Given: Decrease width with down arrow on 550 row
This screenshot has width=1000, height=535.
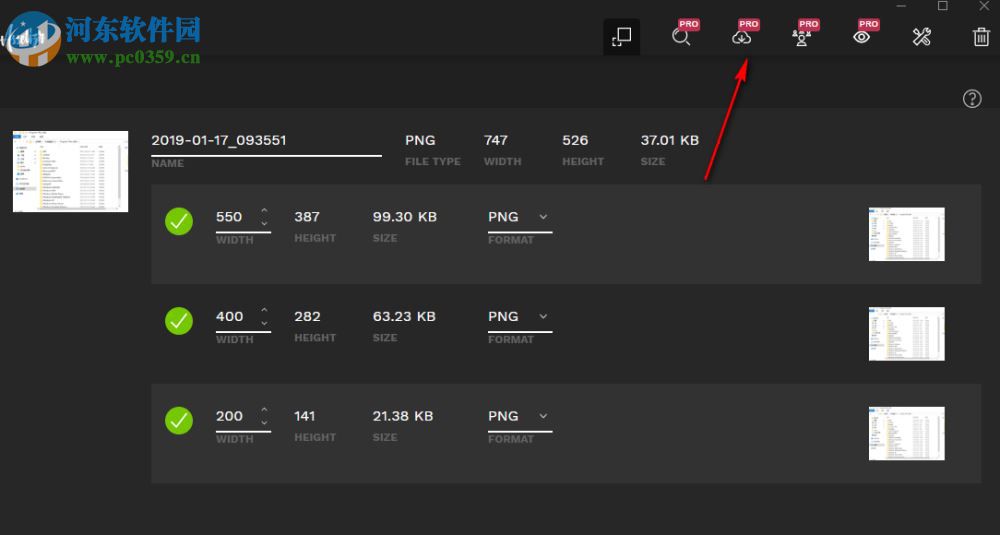Looking at the screenshot, I should 264,224.
